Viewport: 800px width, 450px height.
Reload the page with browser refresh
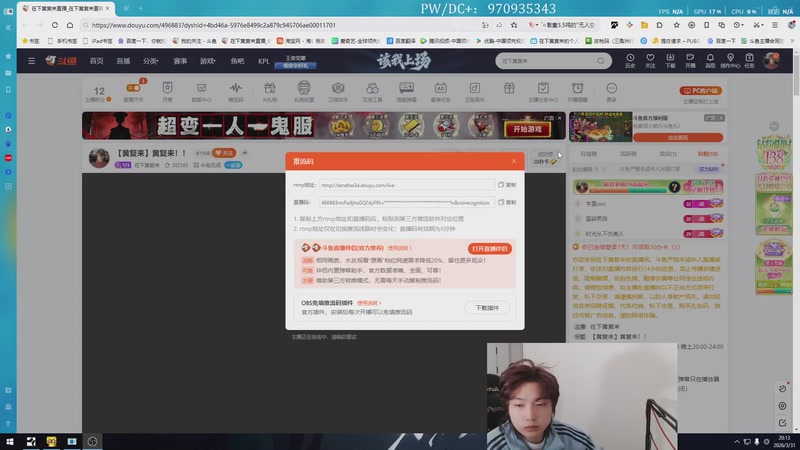(x=55, y=25)
